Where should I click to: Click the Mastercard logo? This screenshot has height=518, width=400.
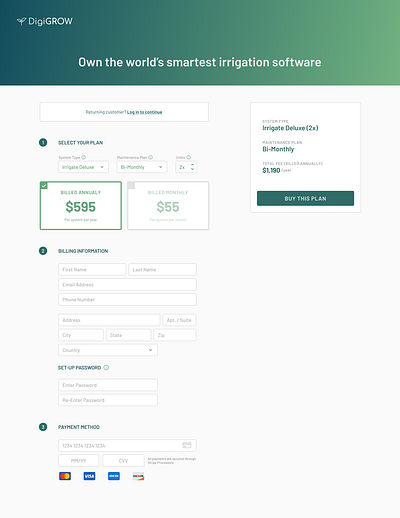(65, 476)
